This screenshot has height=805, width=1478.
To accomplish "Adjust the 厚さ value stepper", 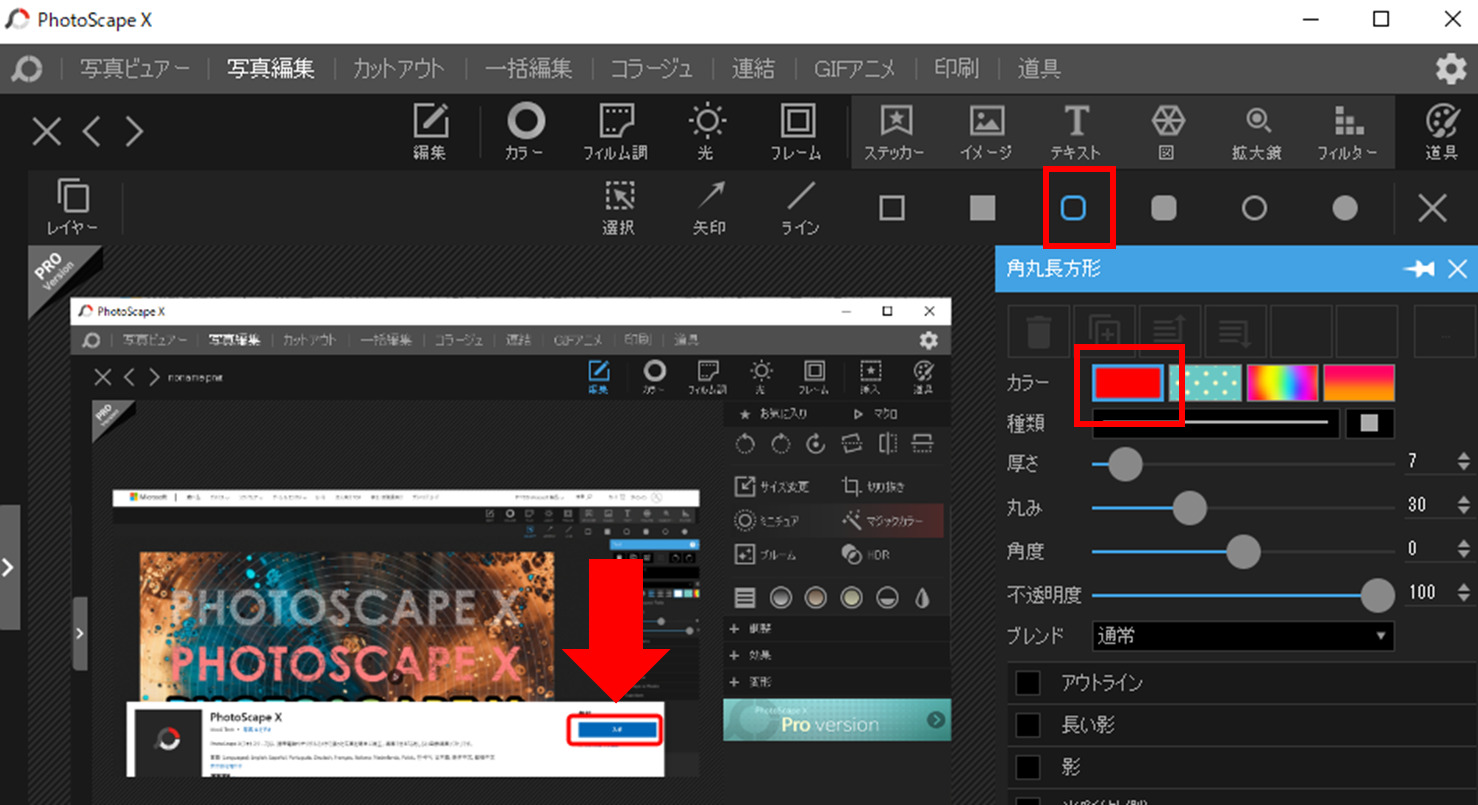I will 1463,462.
